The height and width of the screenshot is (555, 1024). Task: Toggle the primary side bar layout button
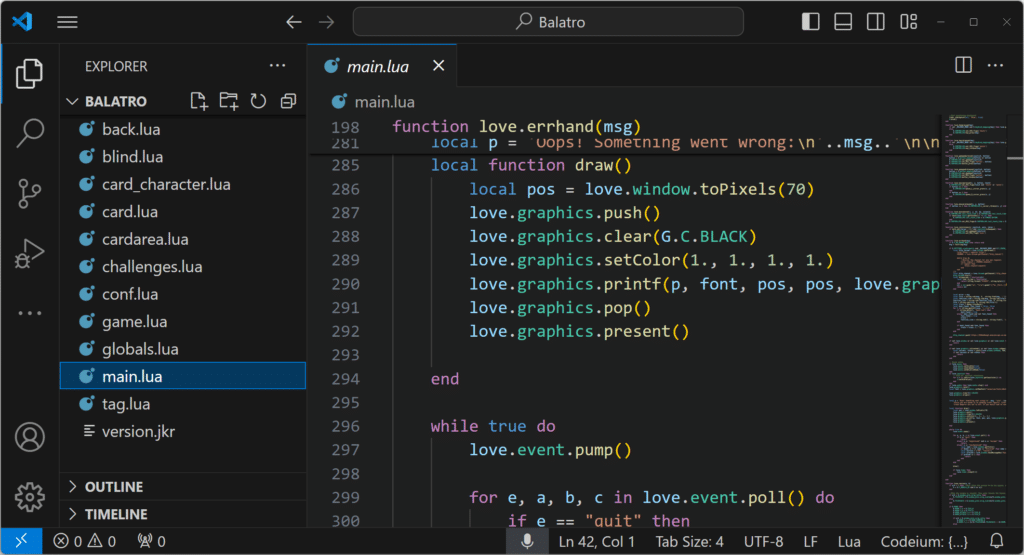click(811, 22)
